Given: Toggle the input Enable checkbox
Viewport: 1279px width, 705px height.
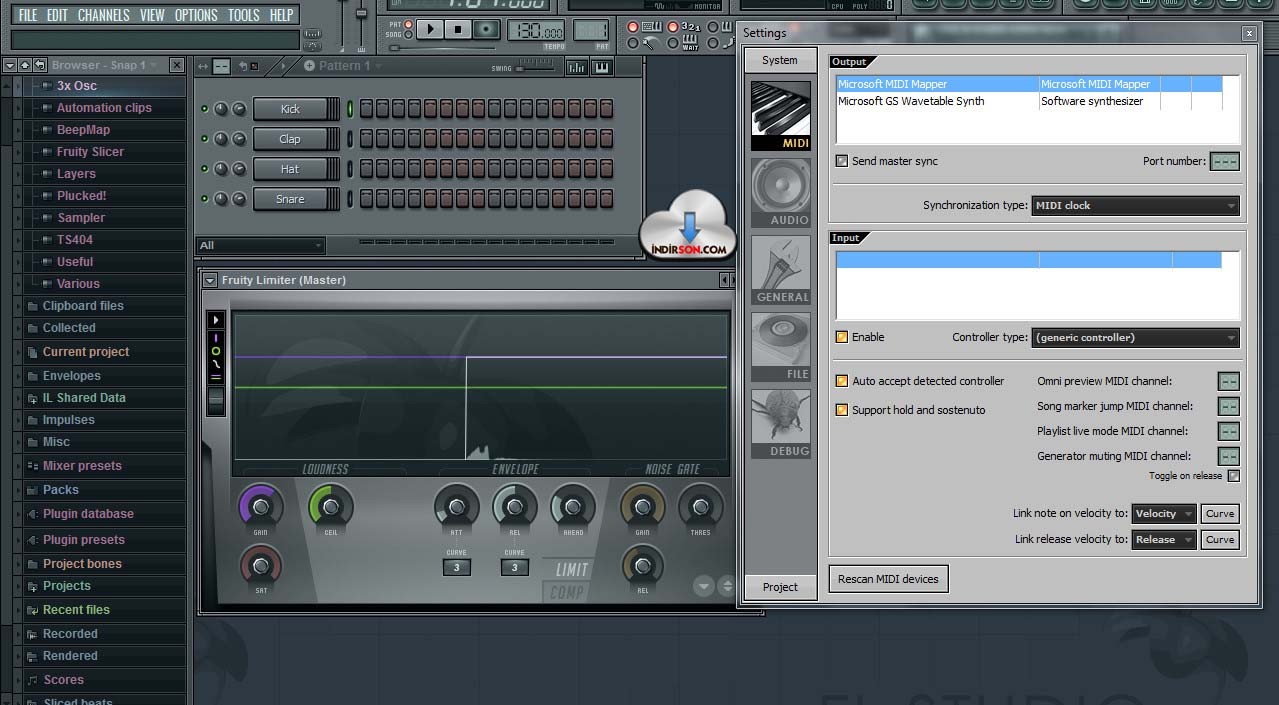Looking at the screenshot, I should click(842, 337).
